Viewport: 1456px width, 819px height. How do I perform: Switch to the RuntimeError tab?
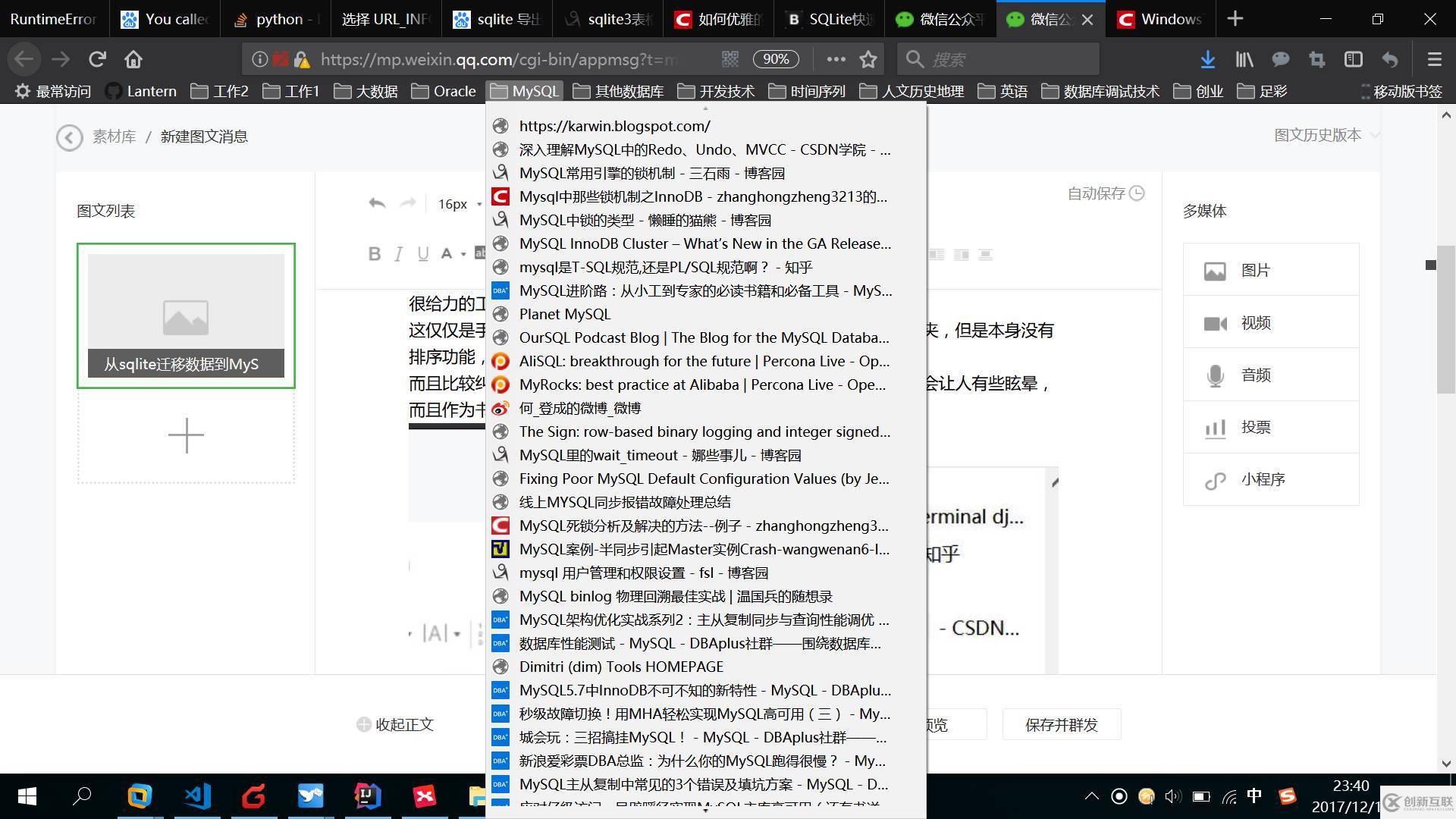click(x=54, y=19)
